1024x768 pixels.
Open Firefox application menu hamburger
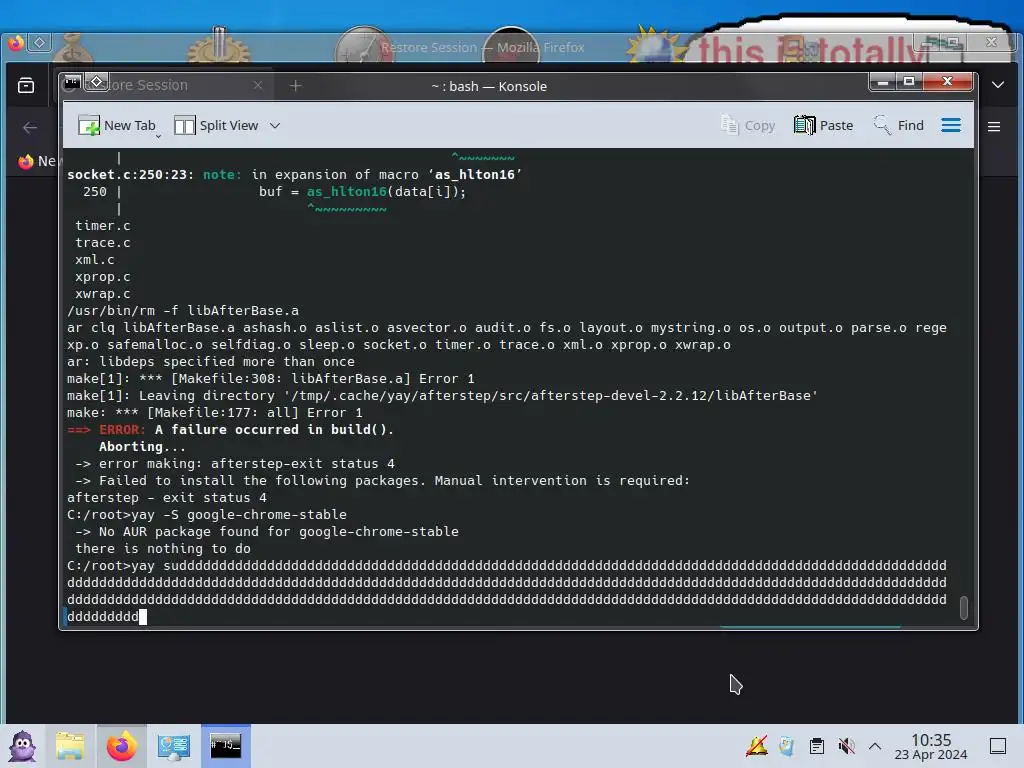tap(994, 127)
